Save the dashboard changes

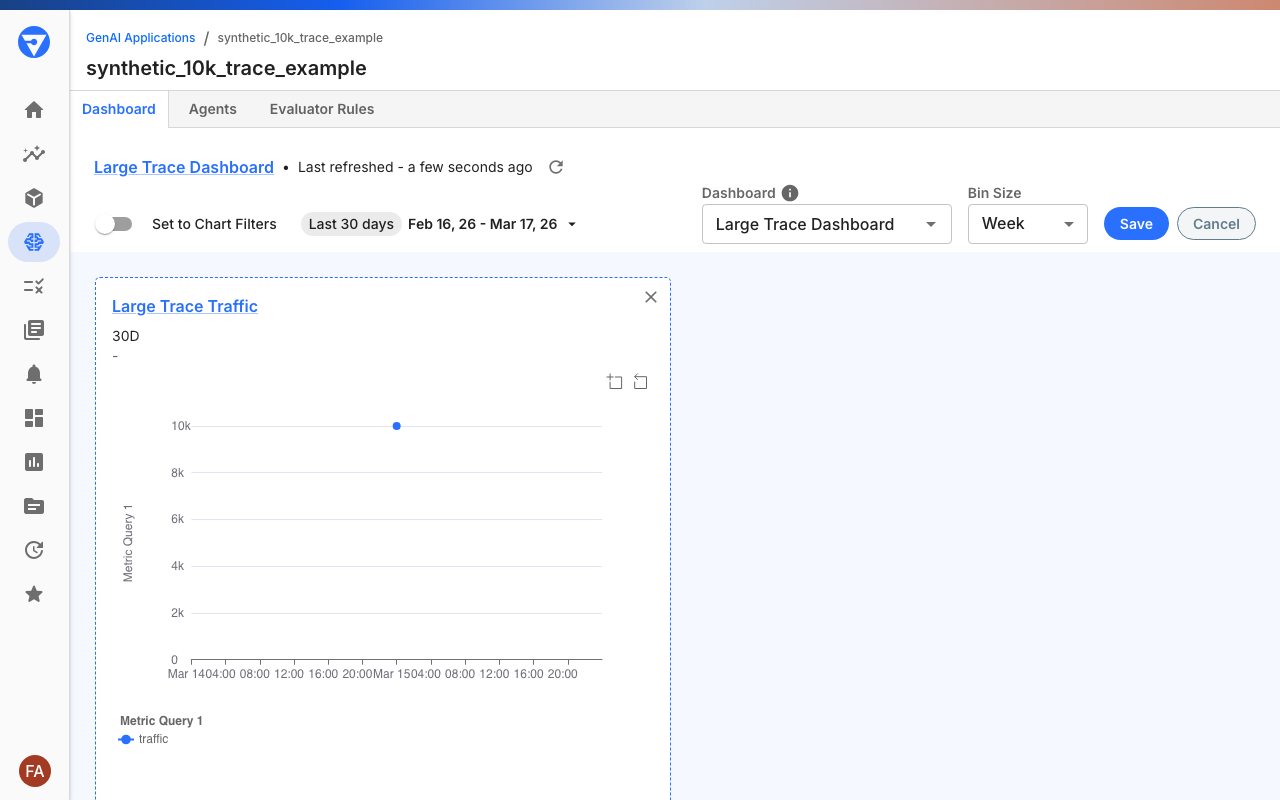click(1136, 224)
